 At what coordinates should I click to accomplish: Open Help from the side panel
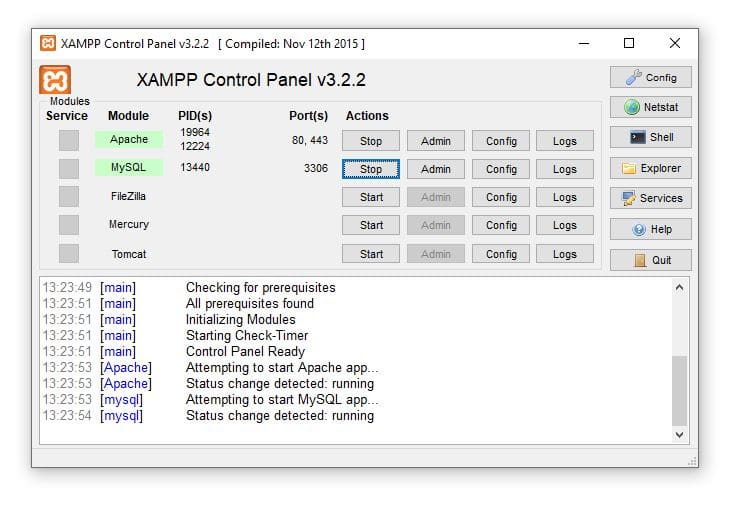650,229
